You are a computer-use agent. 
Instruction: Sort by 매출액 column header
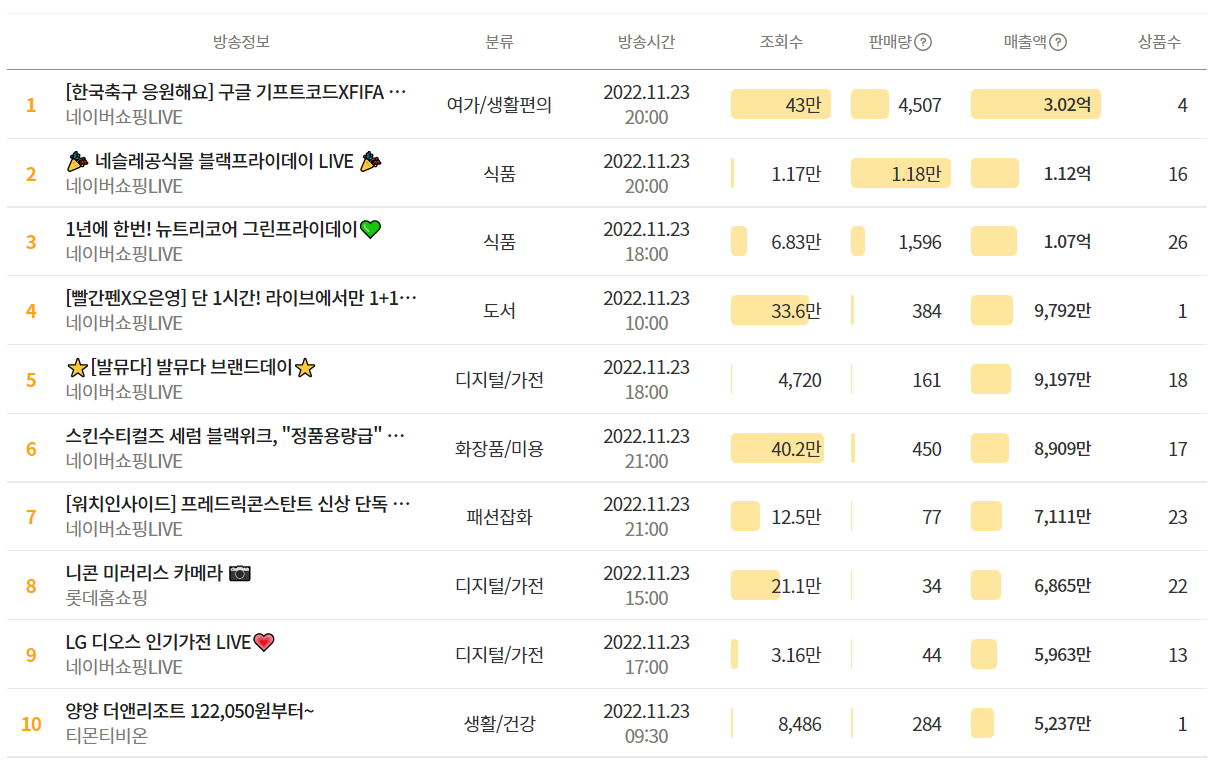coord(1025,42)
